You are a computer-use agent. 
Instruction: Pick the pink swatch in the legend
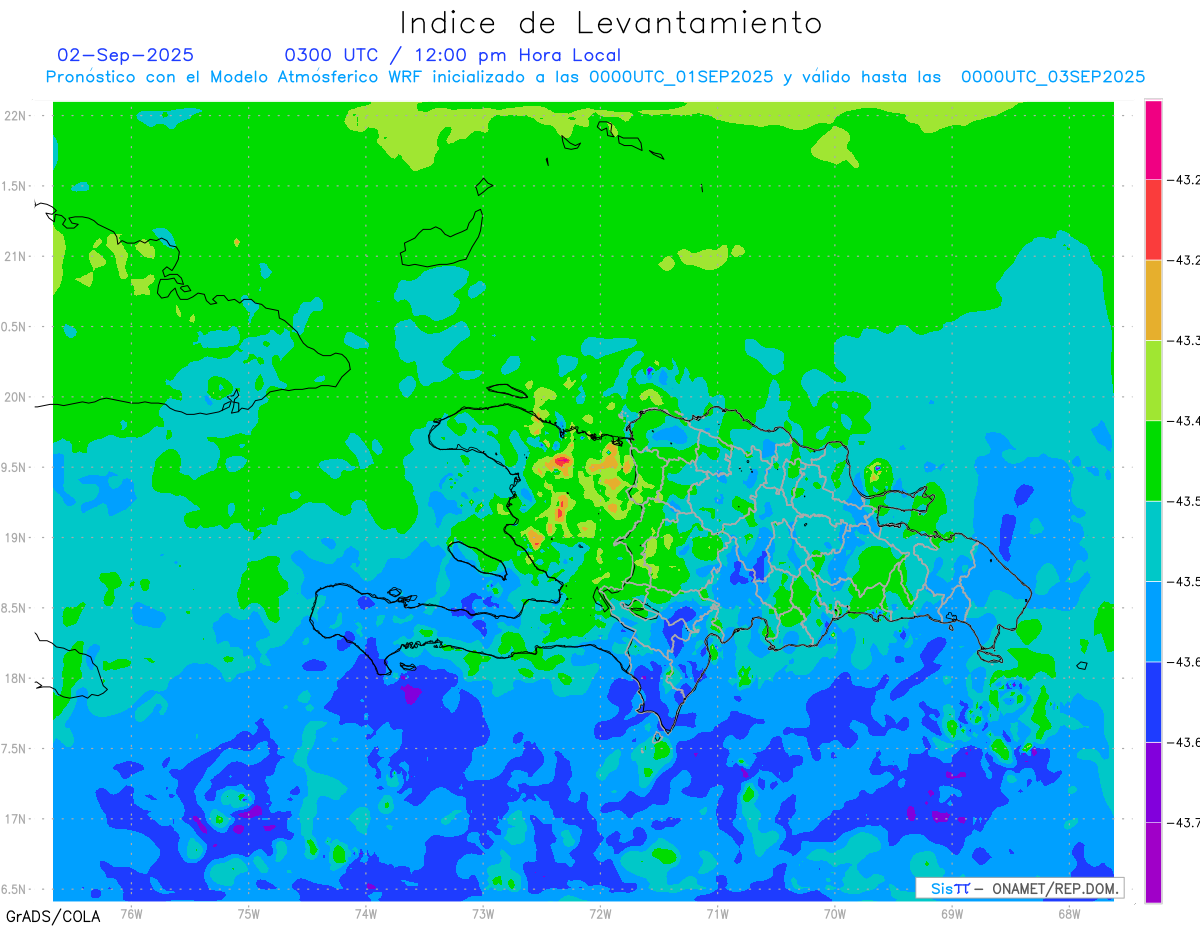pos(1153,140)
